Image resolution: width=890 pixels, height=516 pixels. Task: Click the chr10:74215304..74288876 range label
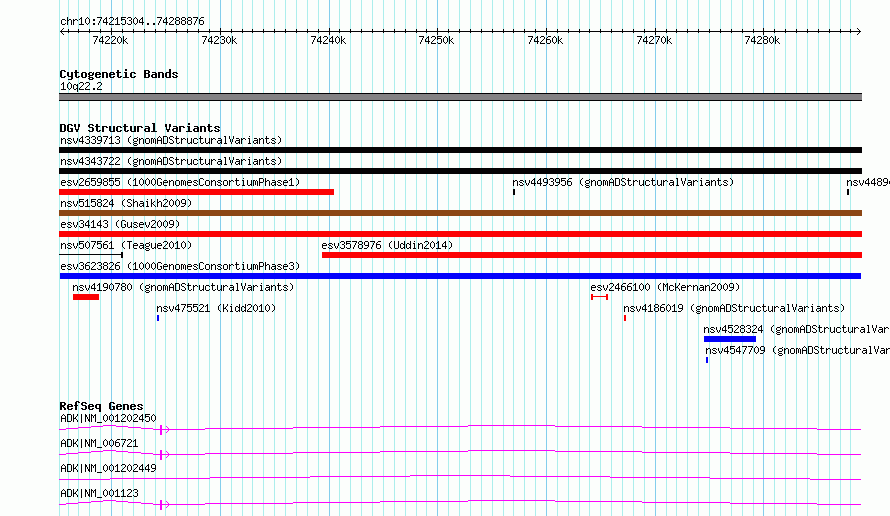(132, 21)
